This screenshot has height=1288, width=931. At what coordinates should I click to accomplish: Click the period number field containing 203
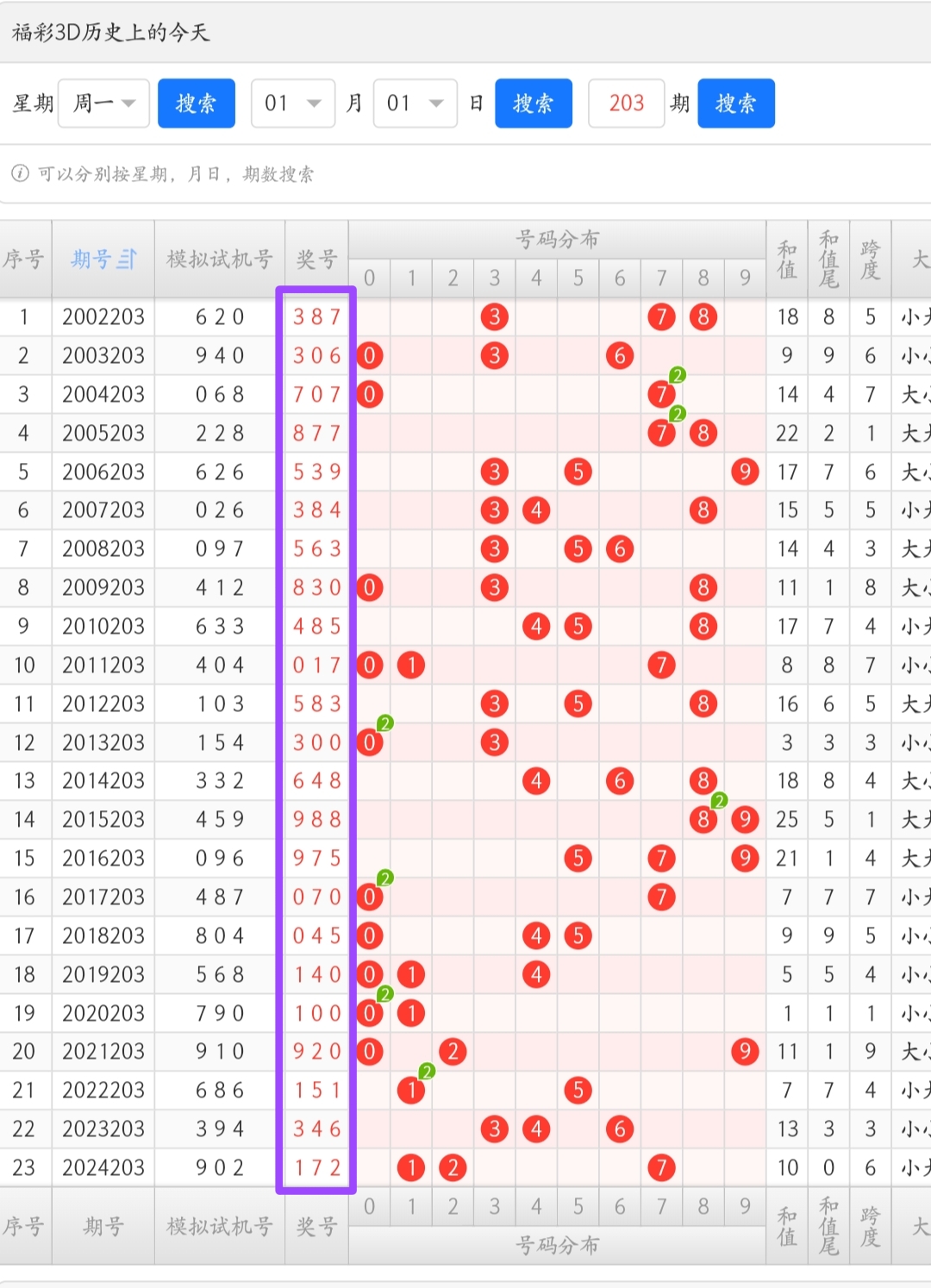626,103
